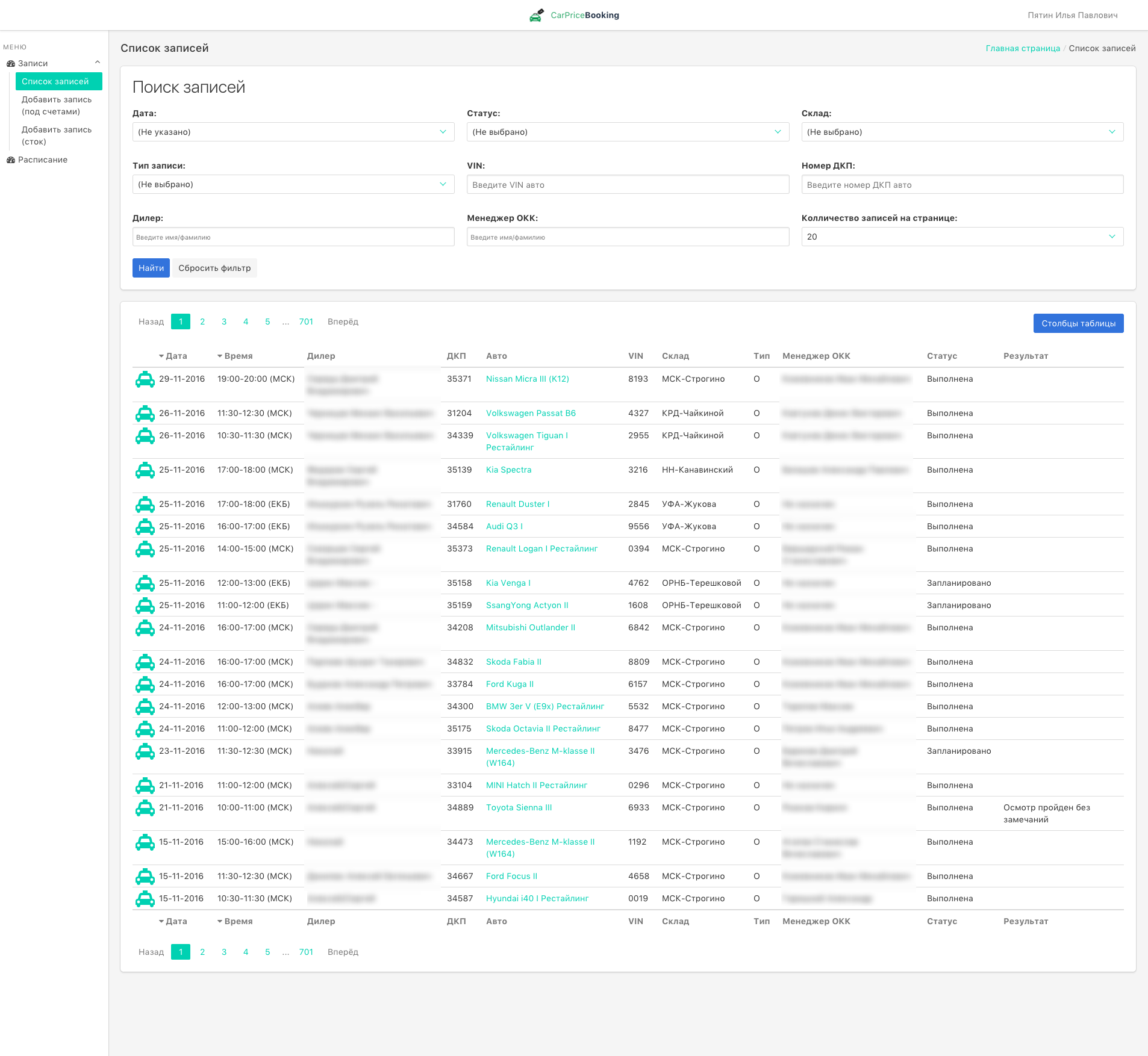1148x1056 pixels.
Task: Sort by Время in the top table header
Action: (235, 356)
